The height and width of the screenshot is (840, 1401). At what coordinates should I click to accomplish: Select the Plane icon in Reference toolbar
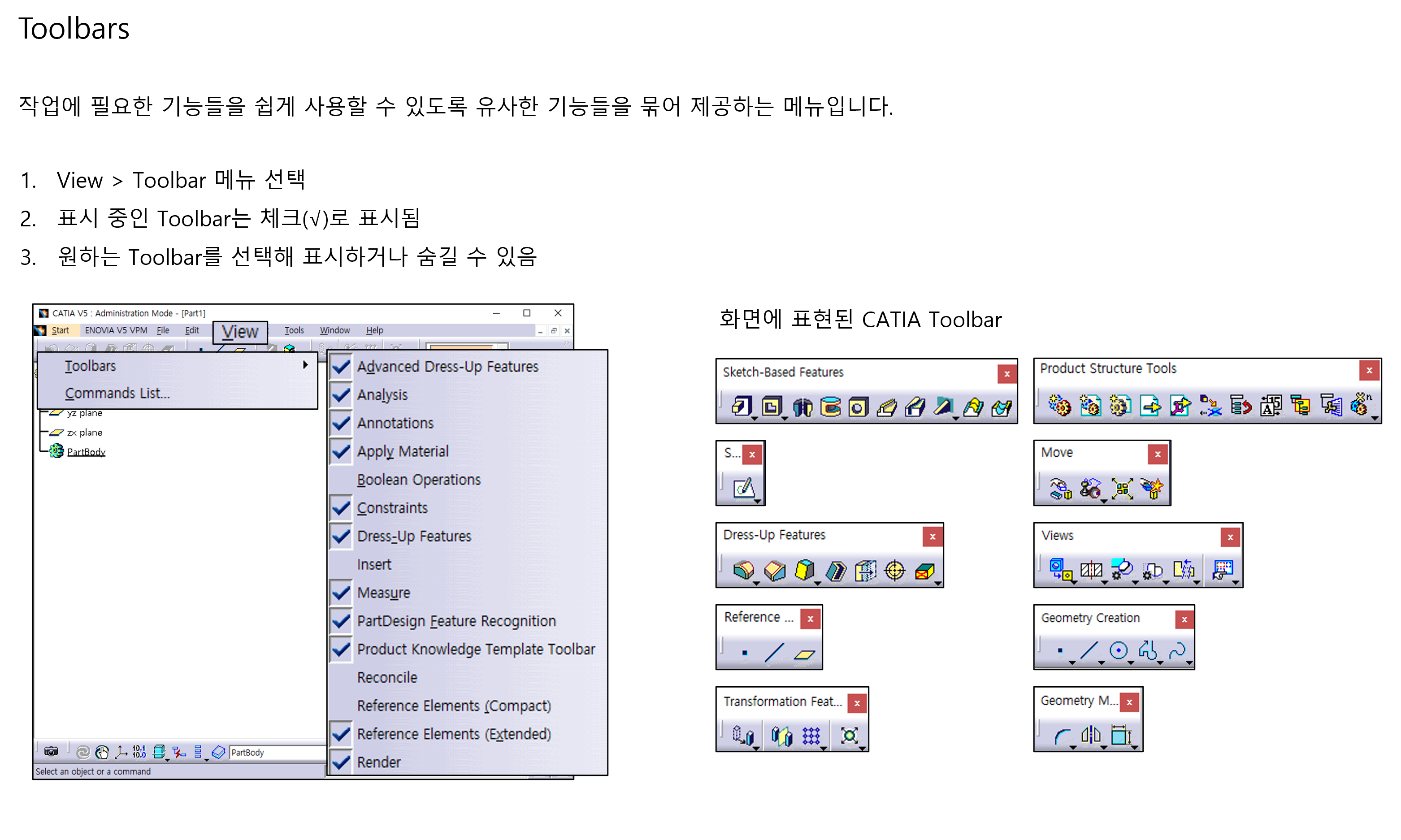click(x=804, y=654)
